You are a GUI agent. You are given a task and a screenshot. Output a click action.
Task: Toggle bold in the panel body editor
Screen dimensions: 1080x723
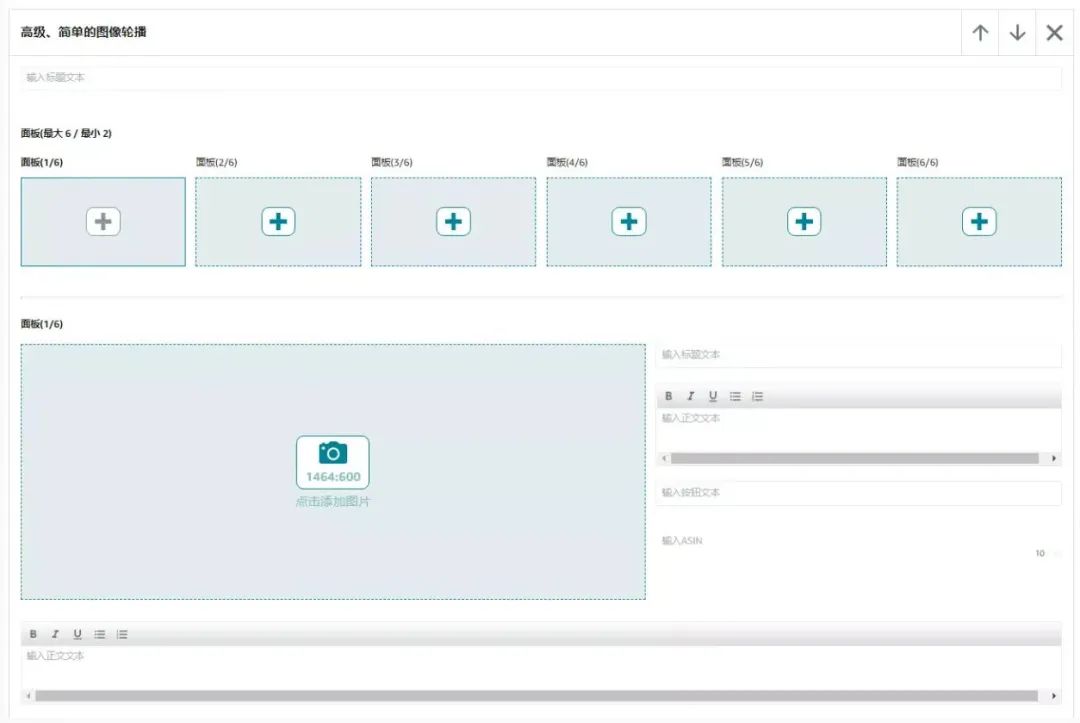(668, 396)
